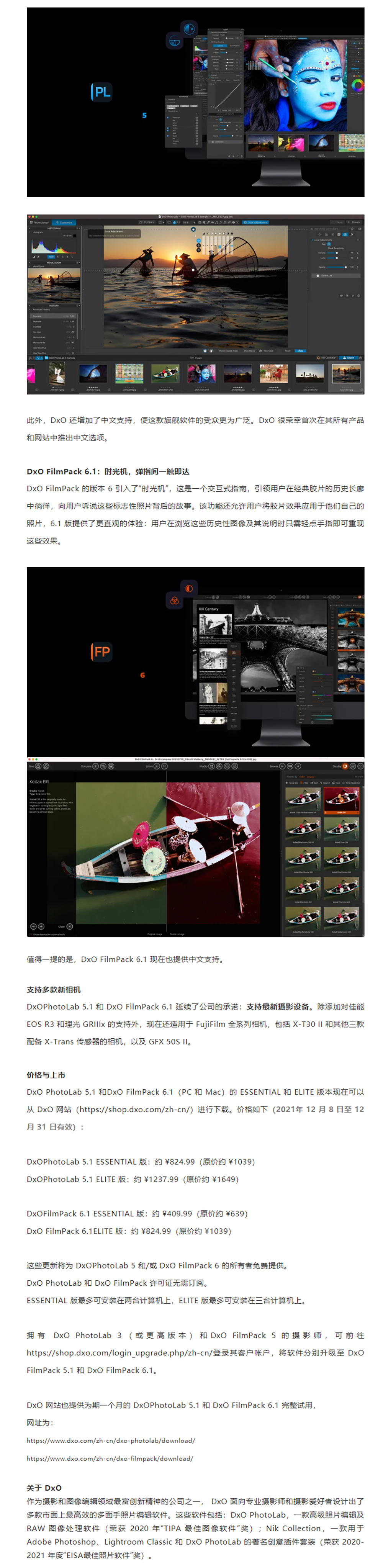Go to next film description in Kodak EIR panel

pos(41,926)
